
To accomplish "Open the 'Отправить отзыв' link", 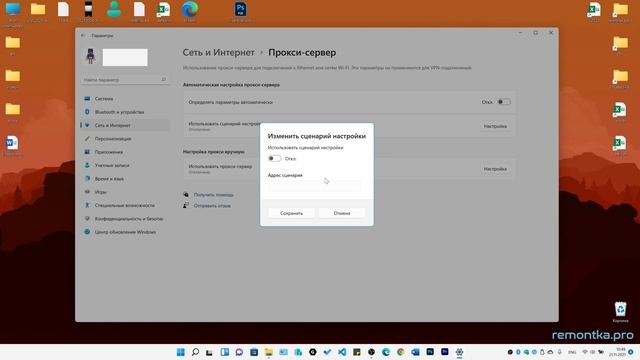I will coord(212,206).
